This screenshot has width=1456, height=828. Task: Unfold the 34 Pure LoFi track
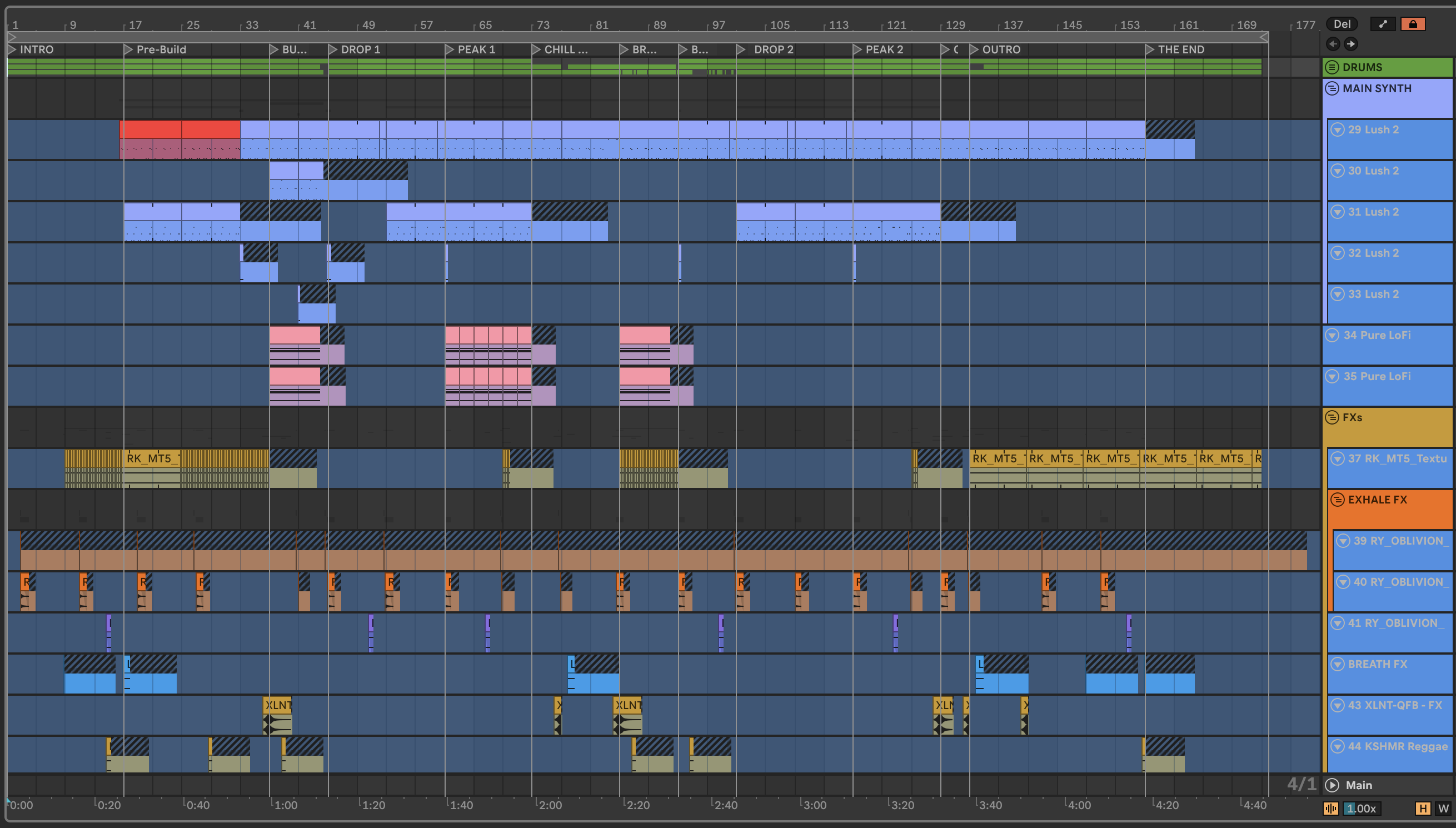pyautogui.click(x=1332, y=336)
